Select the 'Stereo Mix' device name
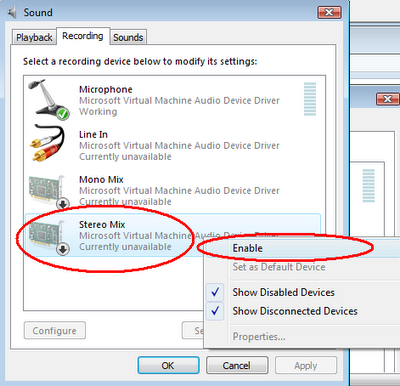 pos(102,224)
